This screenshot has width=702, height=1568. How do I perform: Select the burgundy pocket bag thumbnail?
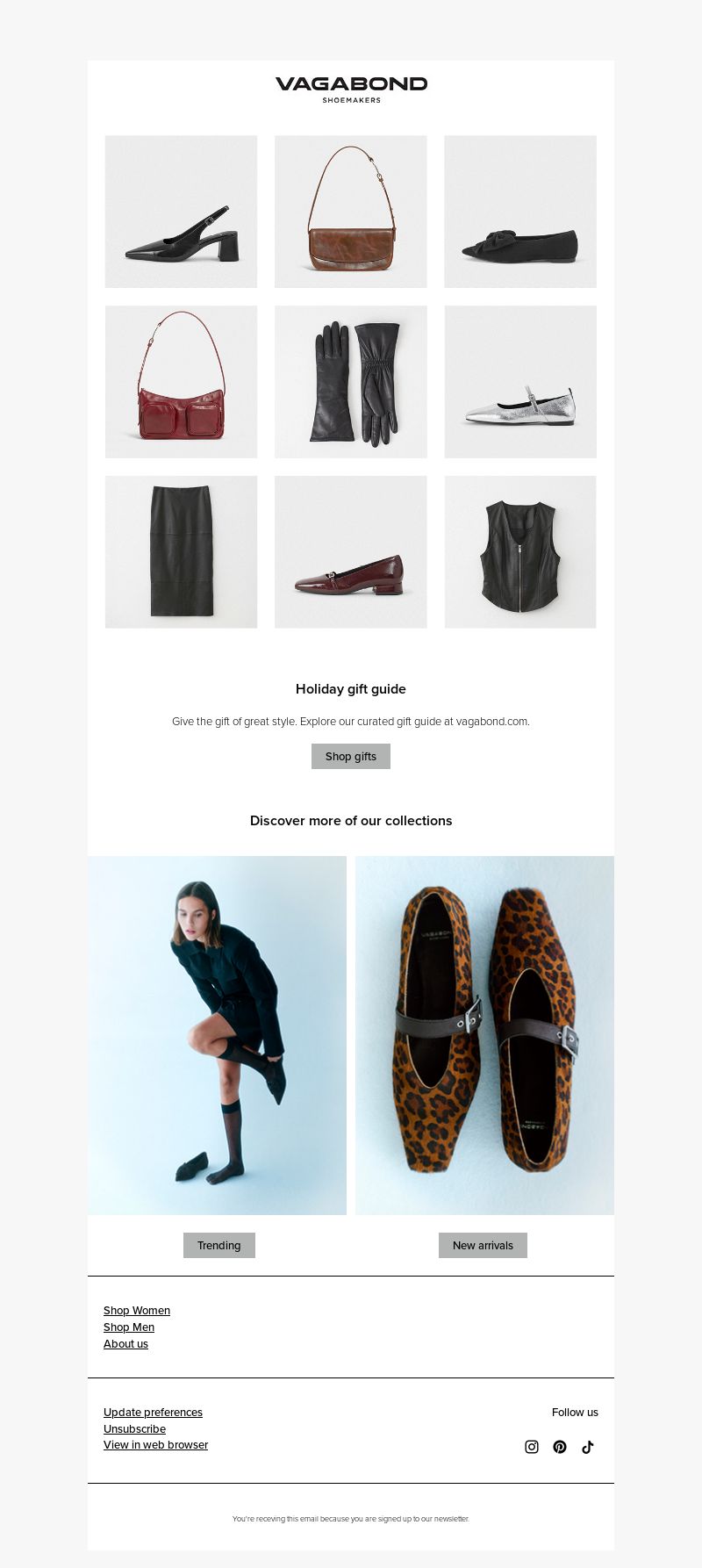click(x=181, y=382)
